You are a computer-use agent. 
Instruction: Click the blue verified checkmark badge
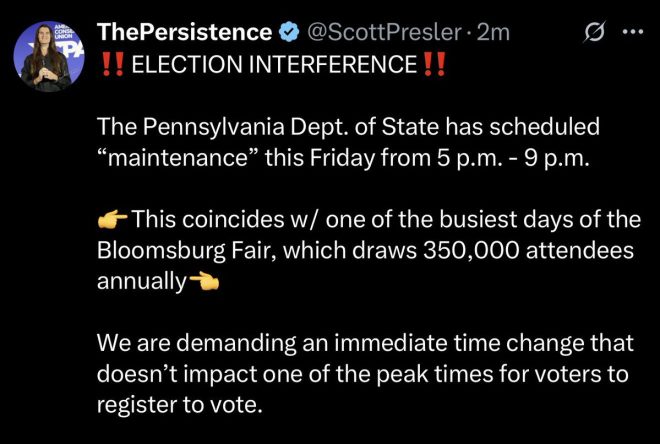click(x=289, y=33)
